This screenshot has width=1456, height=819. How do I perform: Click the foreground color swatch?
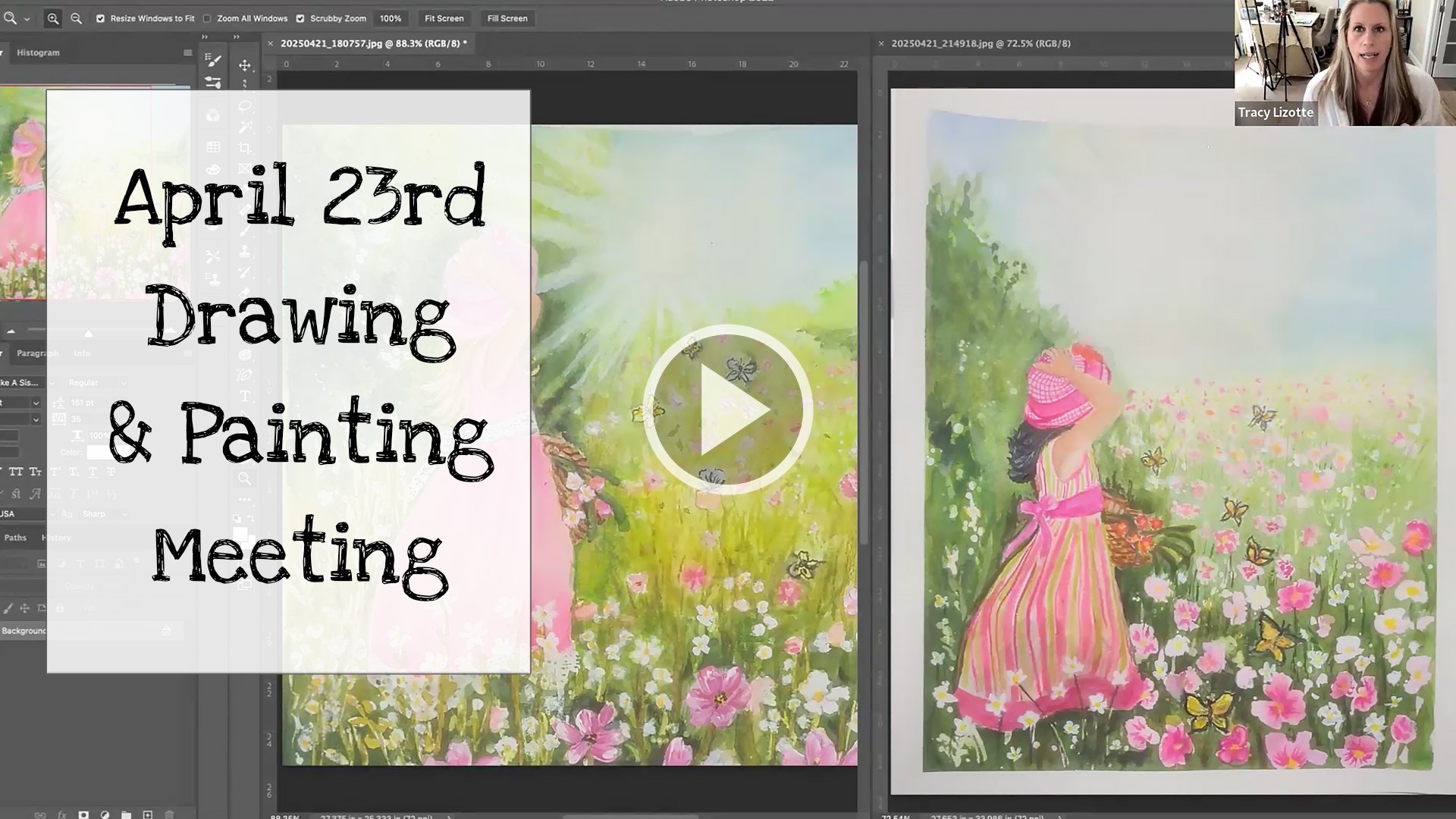240,535
